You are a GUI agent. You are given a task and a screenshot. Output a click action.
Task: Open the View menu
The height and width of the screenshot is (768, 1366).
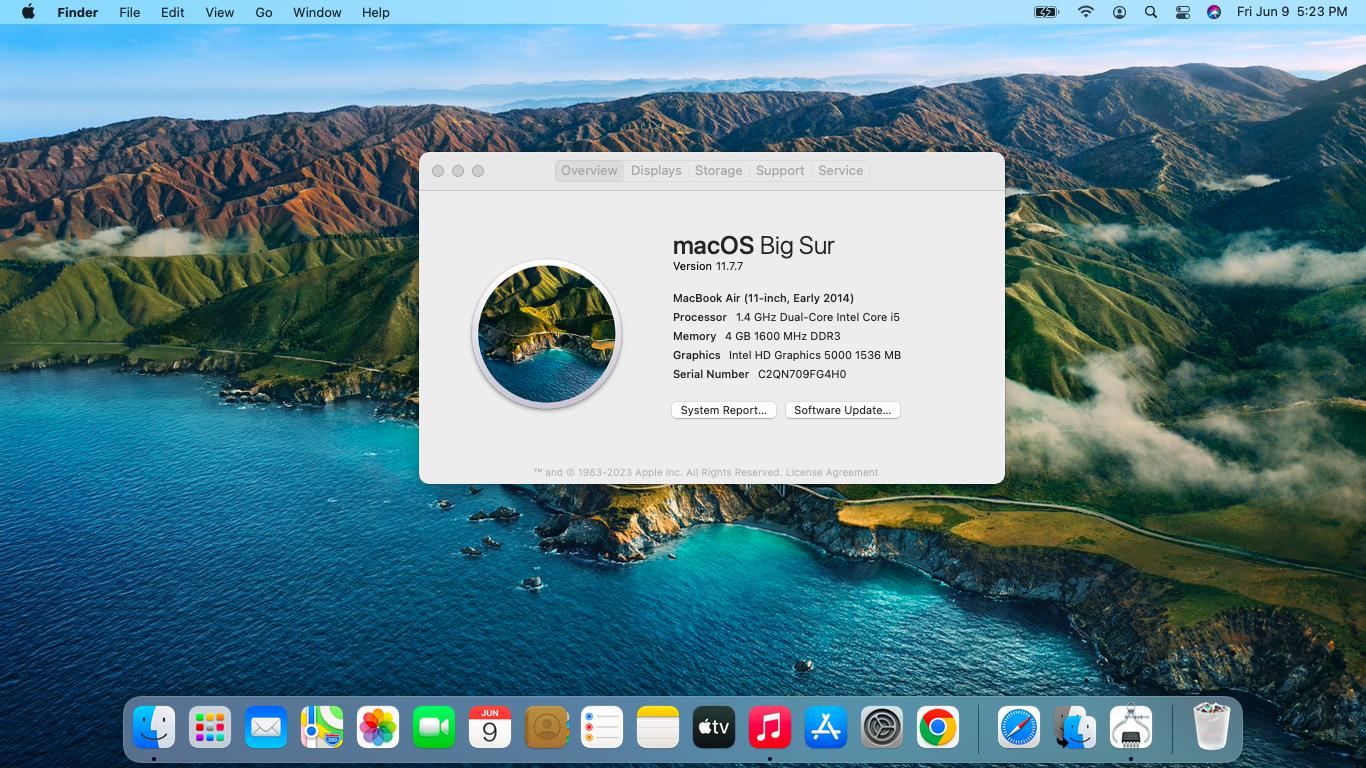tap(220, 12)
